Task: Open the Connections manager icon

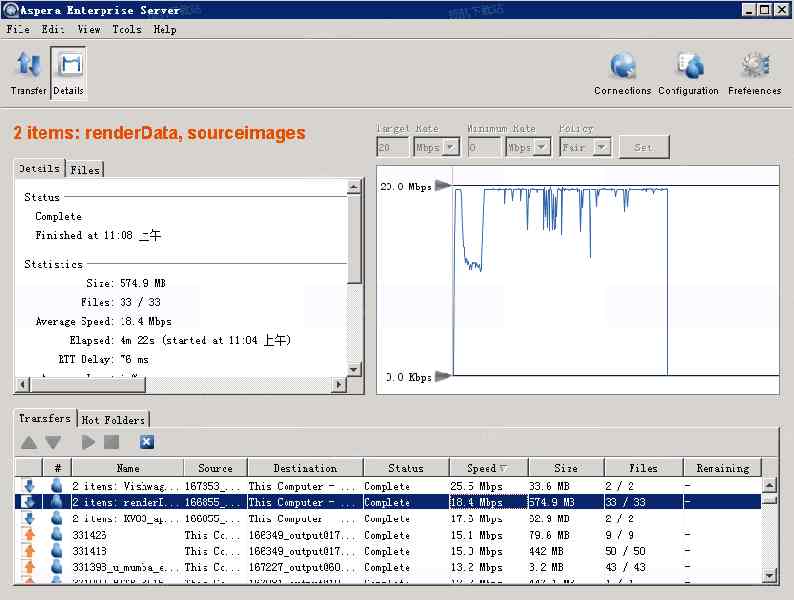Action: 622,73
